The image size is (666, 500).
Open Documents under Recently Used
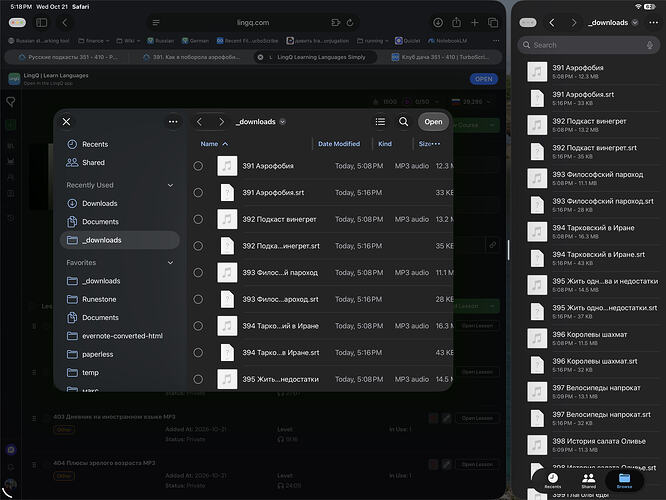click(x=119, y=222)
